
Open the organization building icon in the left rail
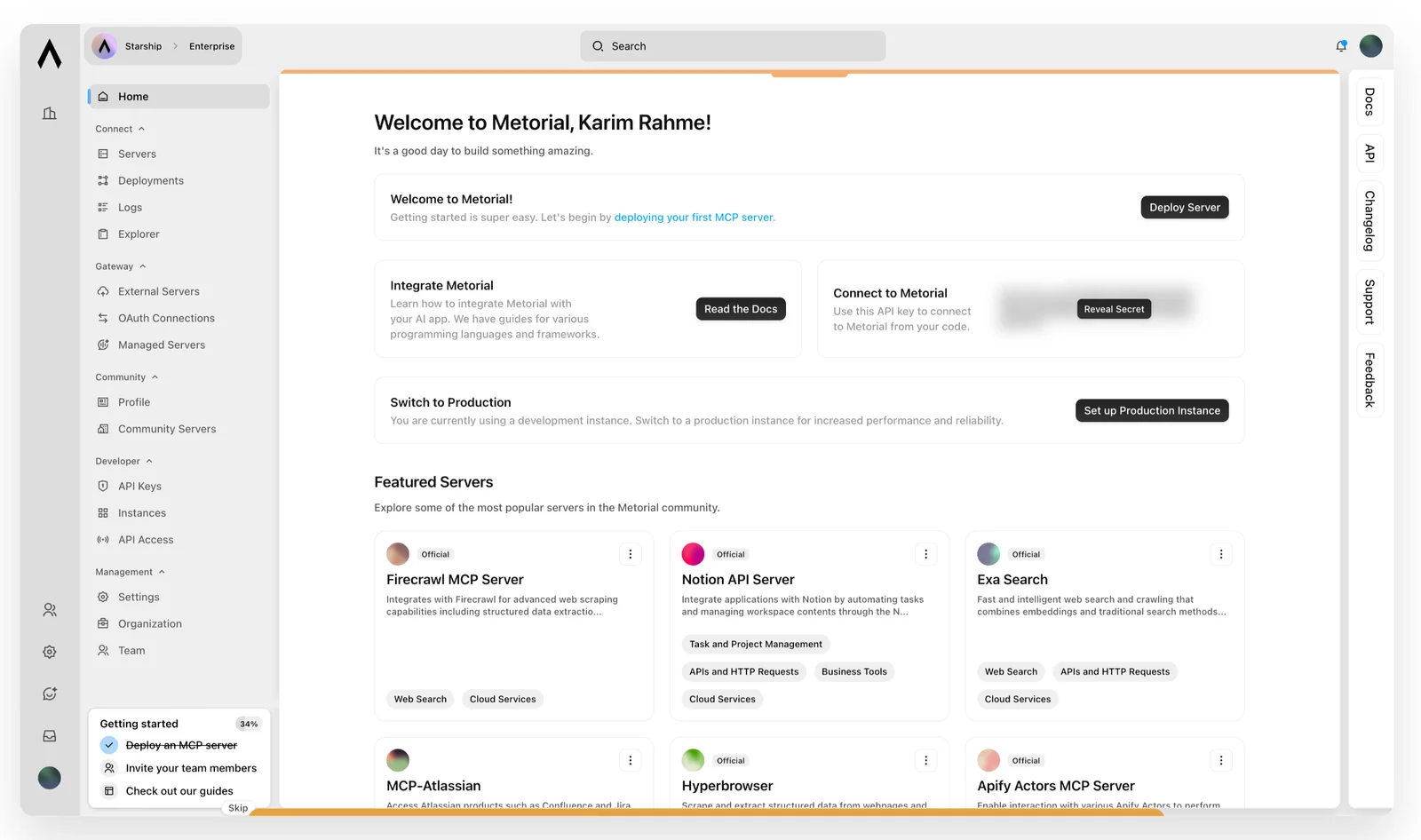coord(50,114)
